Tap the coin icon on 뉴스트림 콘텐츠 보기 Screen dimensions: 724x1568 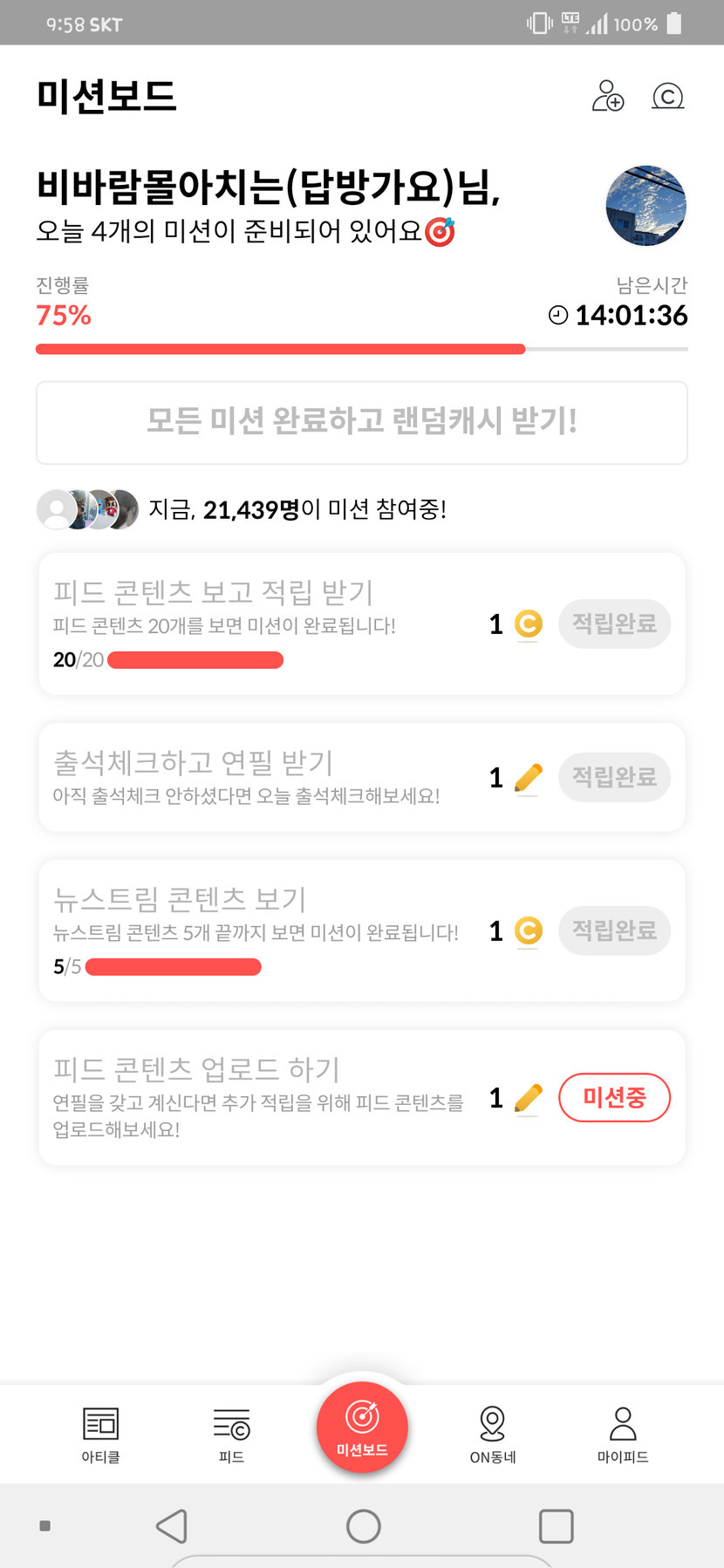[x=528, y=931]
